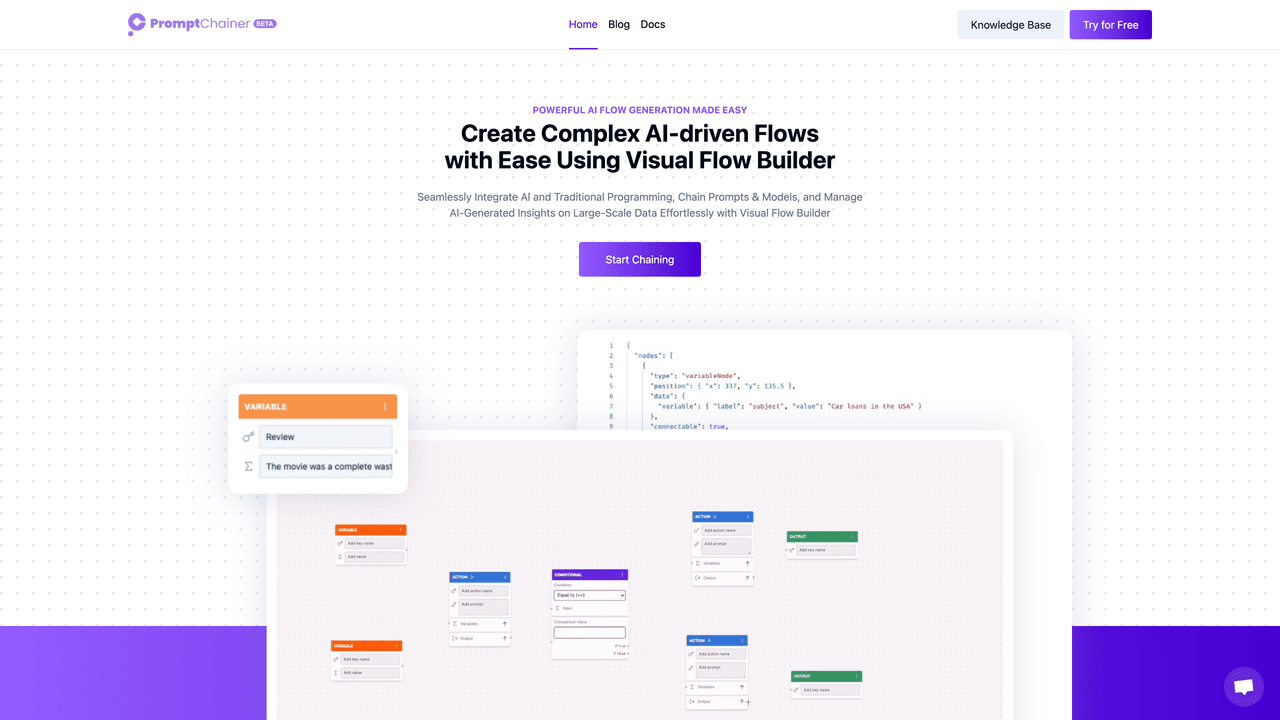Click key icon in ACTION left of CONDITIONAL

454,591
